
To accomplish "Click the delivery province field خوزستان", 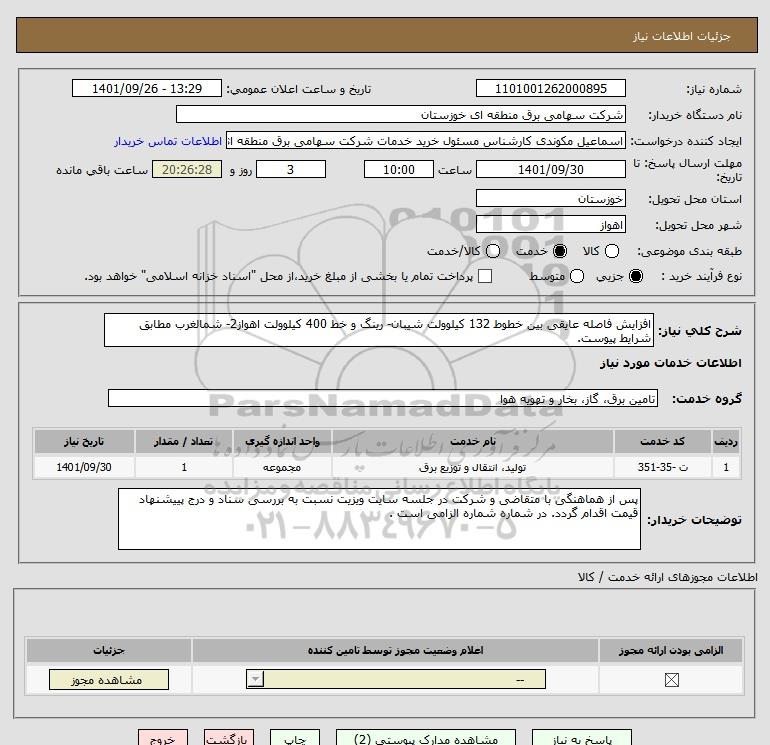I will click(550, 198).
